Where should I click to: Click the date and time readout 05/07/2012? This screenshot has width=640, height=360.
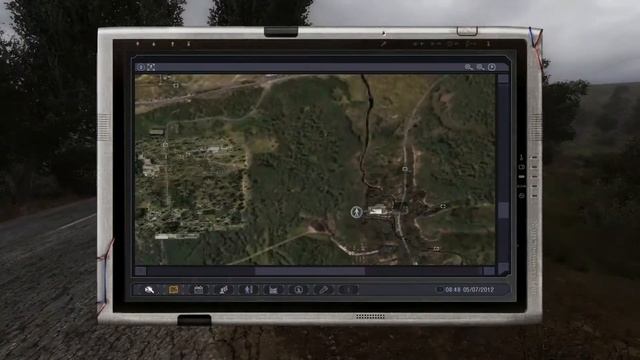(x=469, y=290)
